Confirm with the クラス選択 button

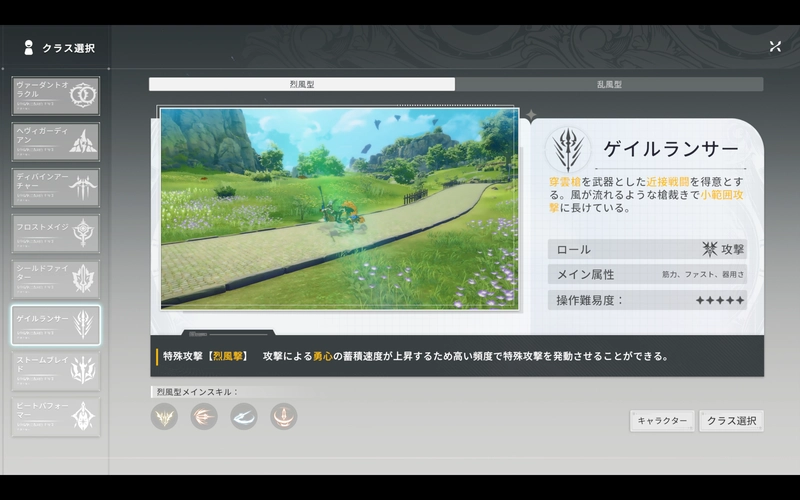coord(732,421)
